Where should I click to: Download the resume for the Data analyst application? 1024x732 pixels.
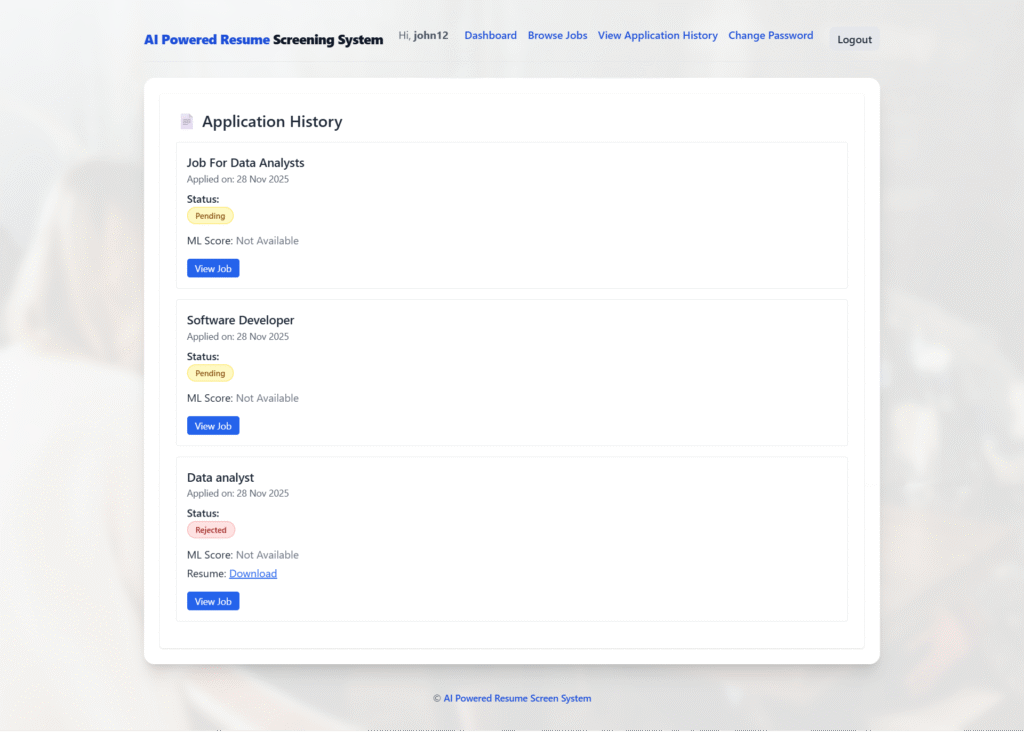coord(253,573)
